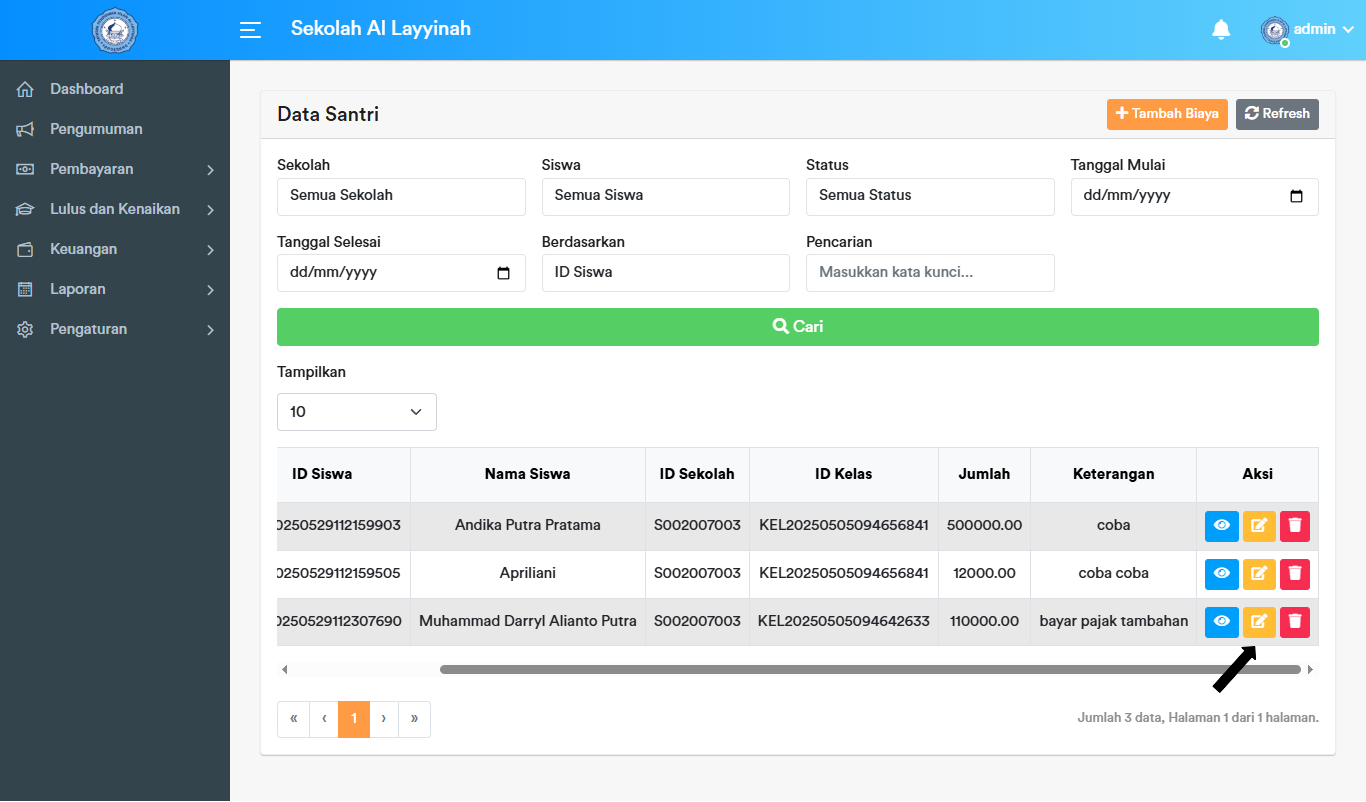Open the Tampilkan rows-per-page dropdown
This screenshot has width=1366, height=802.
tap(357, 412)
